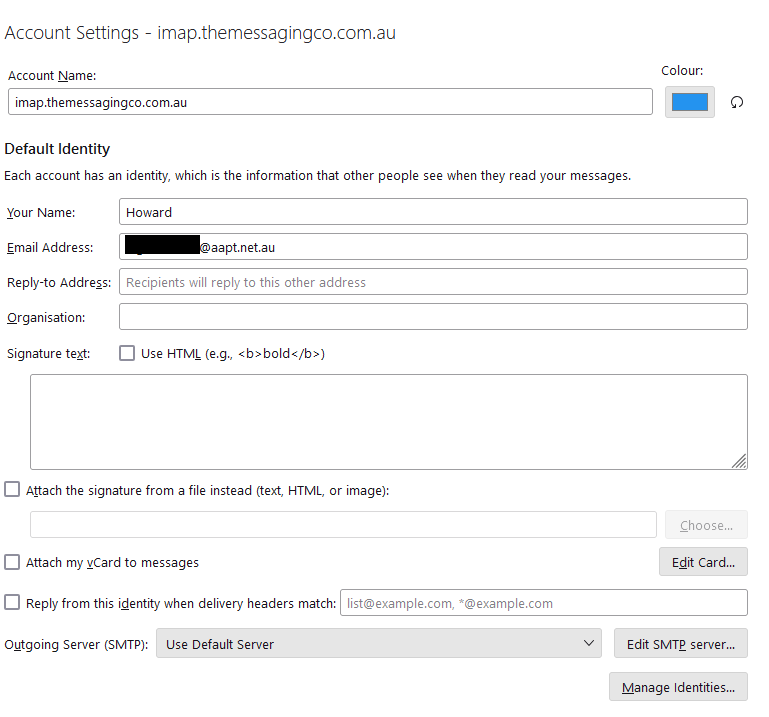Click the Account Name text field
Viewport: 769px width, 717px height.
(x=330, y=102)
